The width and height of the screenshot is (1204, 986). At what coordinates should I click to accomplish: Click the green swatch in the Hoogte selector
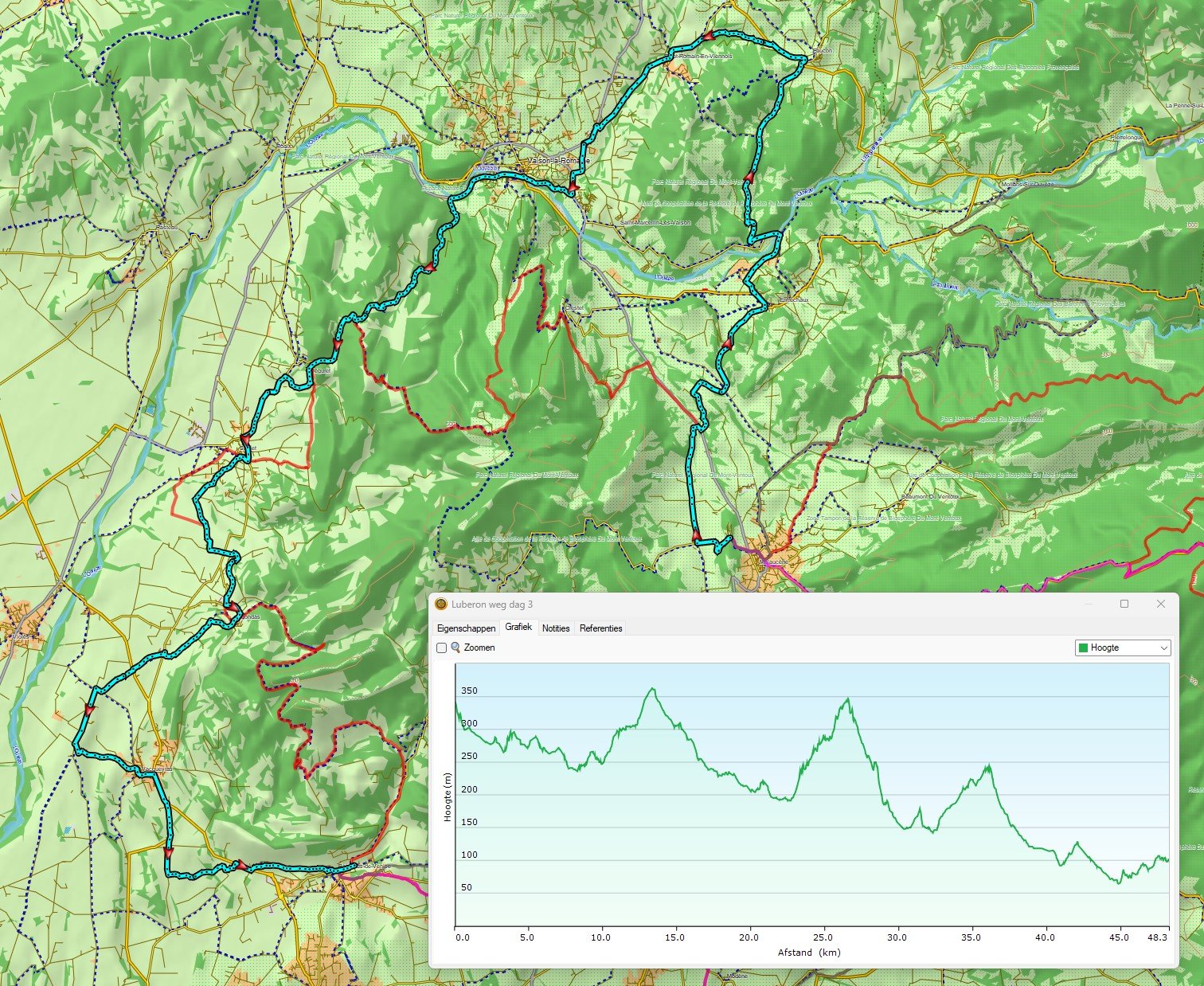pyautogui.click(x=1083, y=648)
